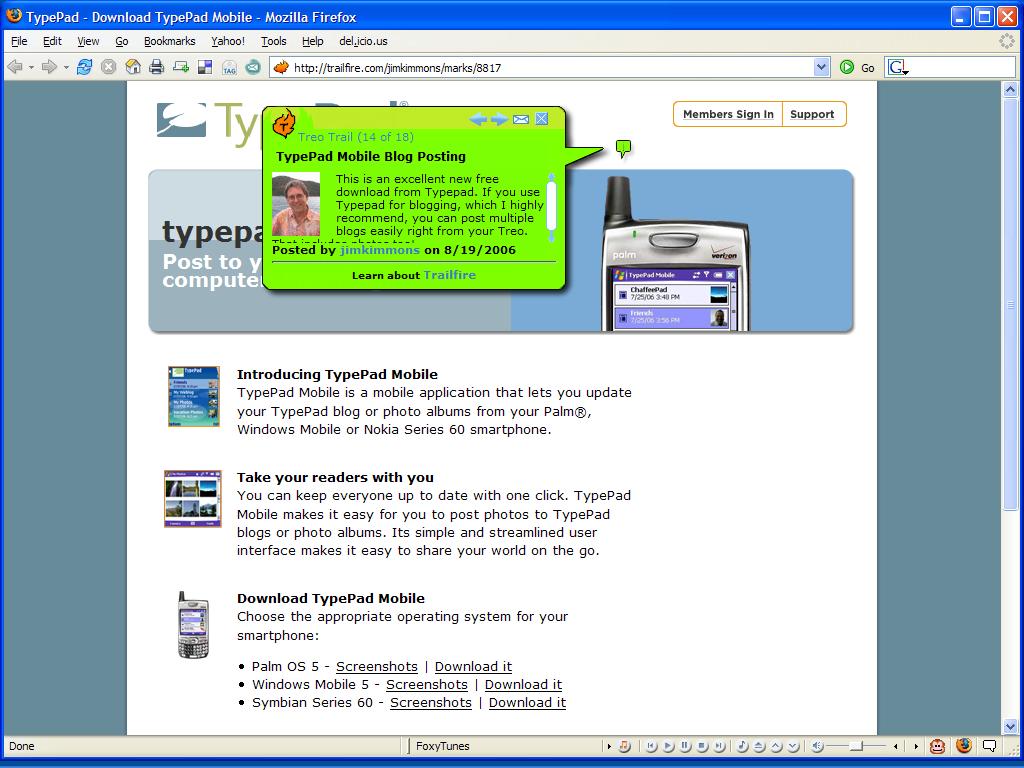This screenshot has height=768, width=1024.
Task: Mute audio with FoxyTunes speaker icon
Action: [x=817, y=746]
